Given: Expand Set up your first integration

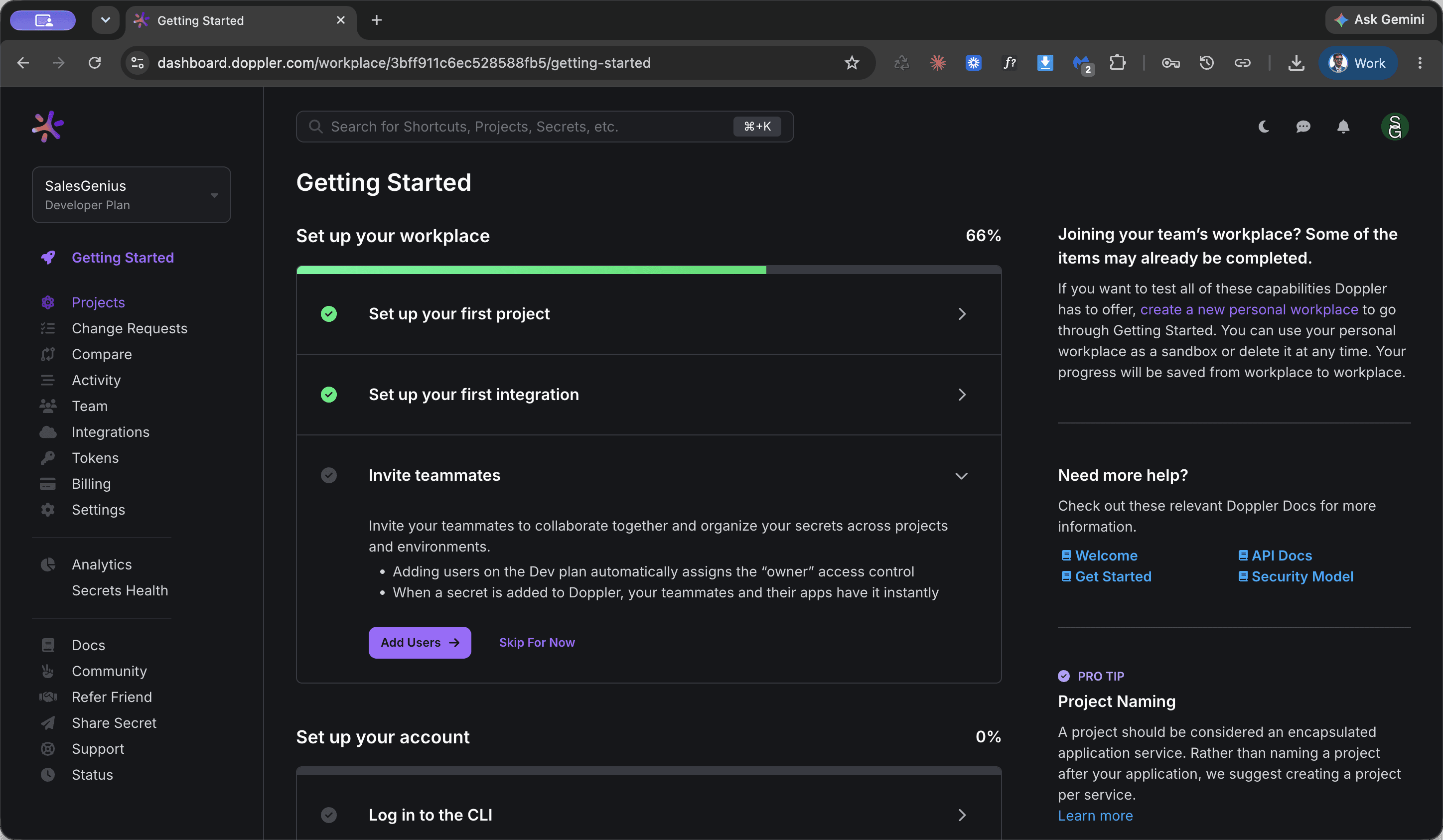Looking at the screenshot, I should 649,395.
